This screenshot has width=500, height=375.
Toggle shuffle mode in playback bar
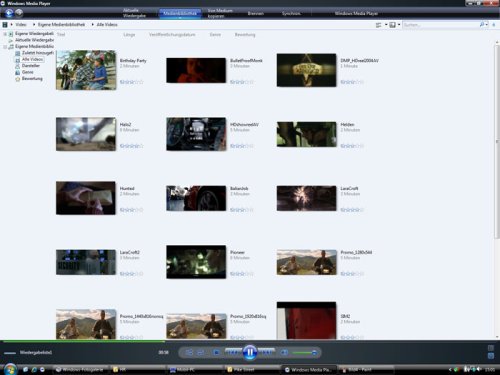[189, 352]
